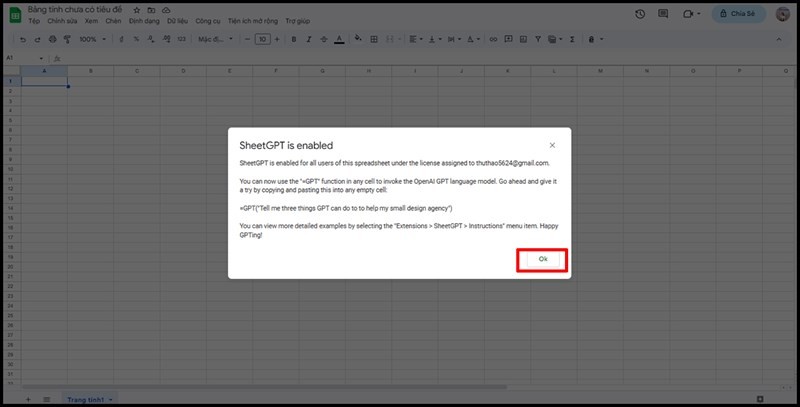800x407 pixels.
Task: Click the Redo icon
Action: point(37,39)
